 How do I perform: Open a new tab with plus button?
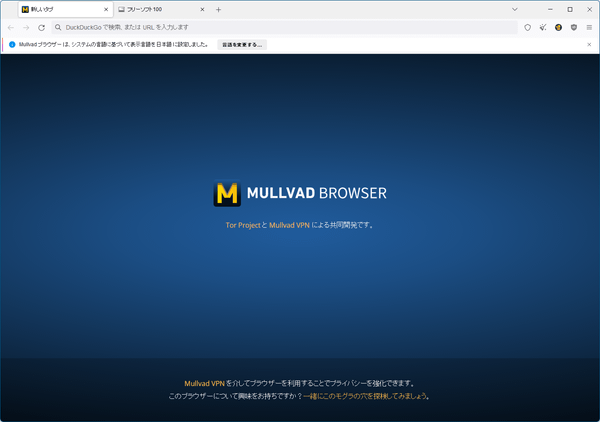coord(218,10)
